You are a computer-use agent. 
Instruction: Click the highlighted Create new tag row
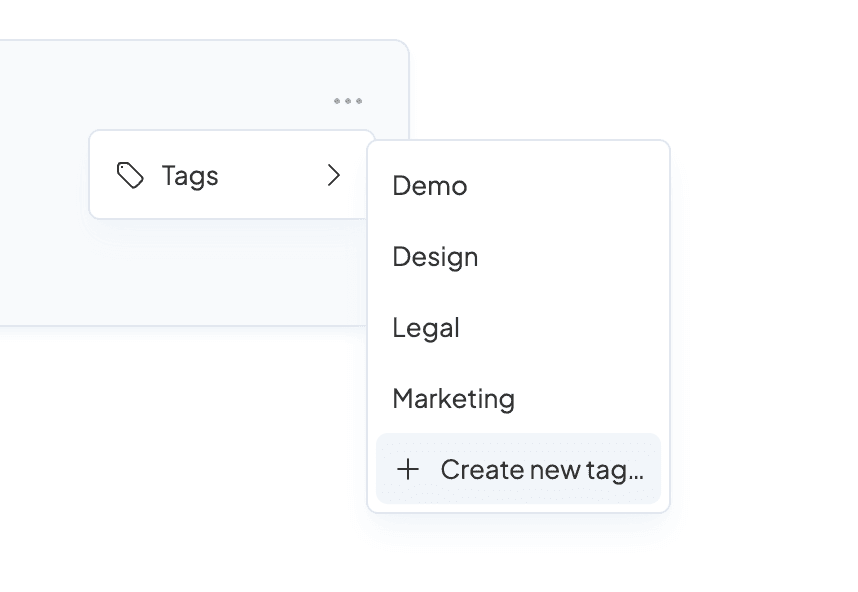[518, 469]
